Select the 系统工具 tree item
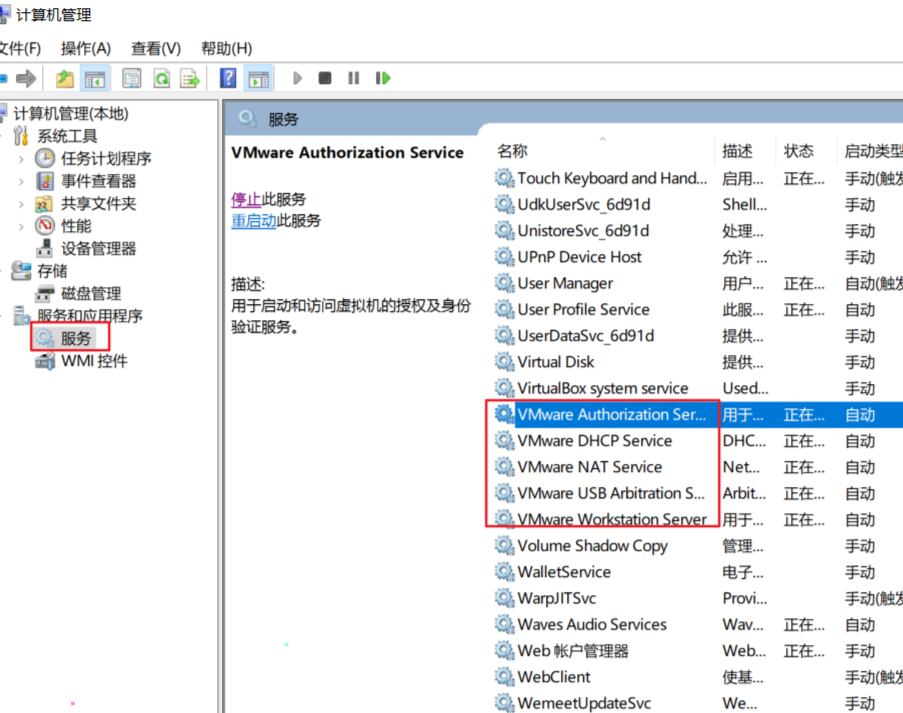The width and height of the screenshot is (903, 713). [67, 136]
